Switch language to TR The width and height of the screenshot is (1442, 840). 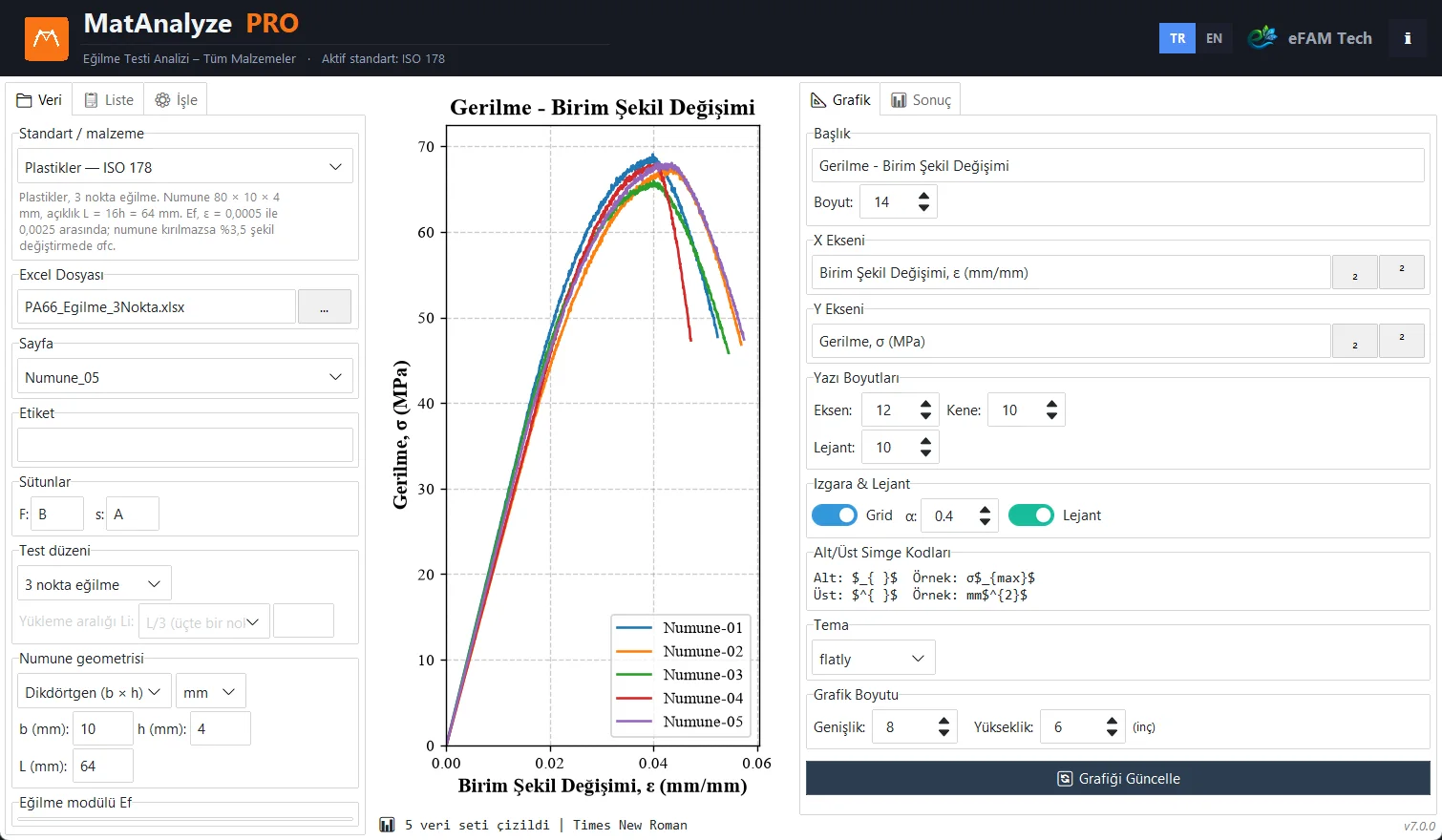(x=1177, y=38)
